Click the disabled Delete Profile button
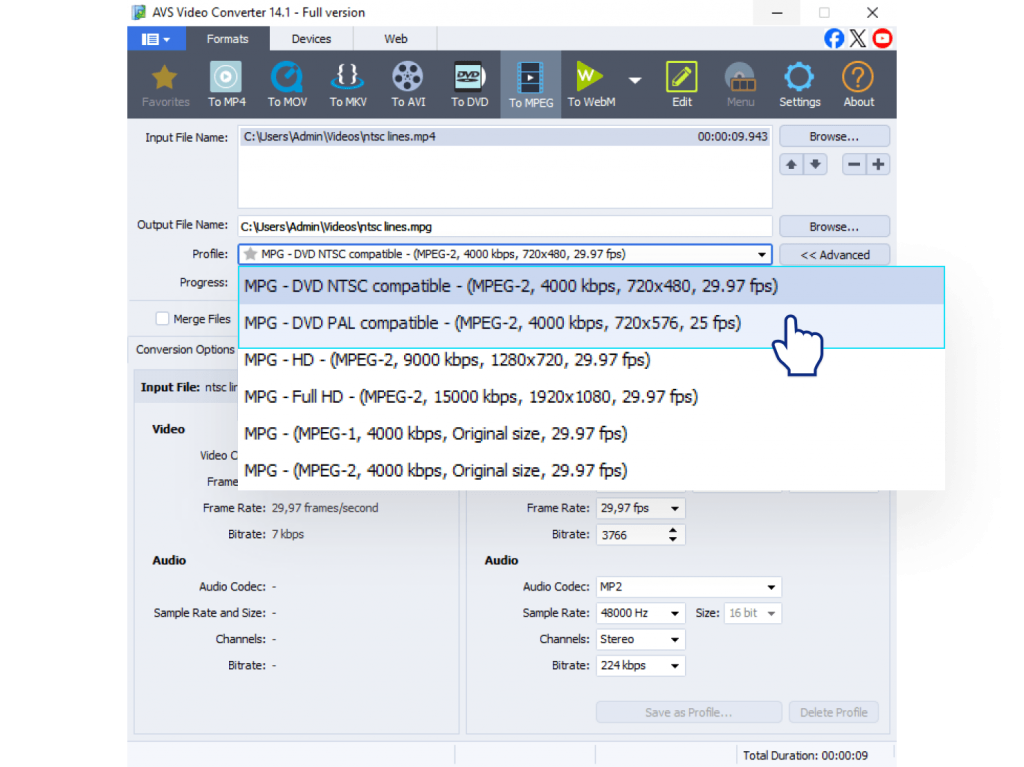Viewport: 1024px width, 767px height. pos(833,712)
